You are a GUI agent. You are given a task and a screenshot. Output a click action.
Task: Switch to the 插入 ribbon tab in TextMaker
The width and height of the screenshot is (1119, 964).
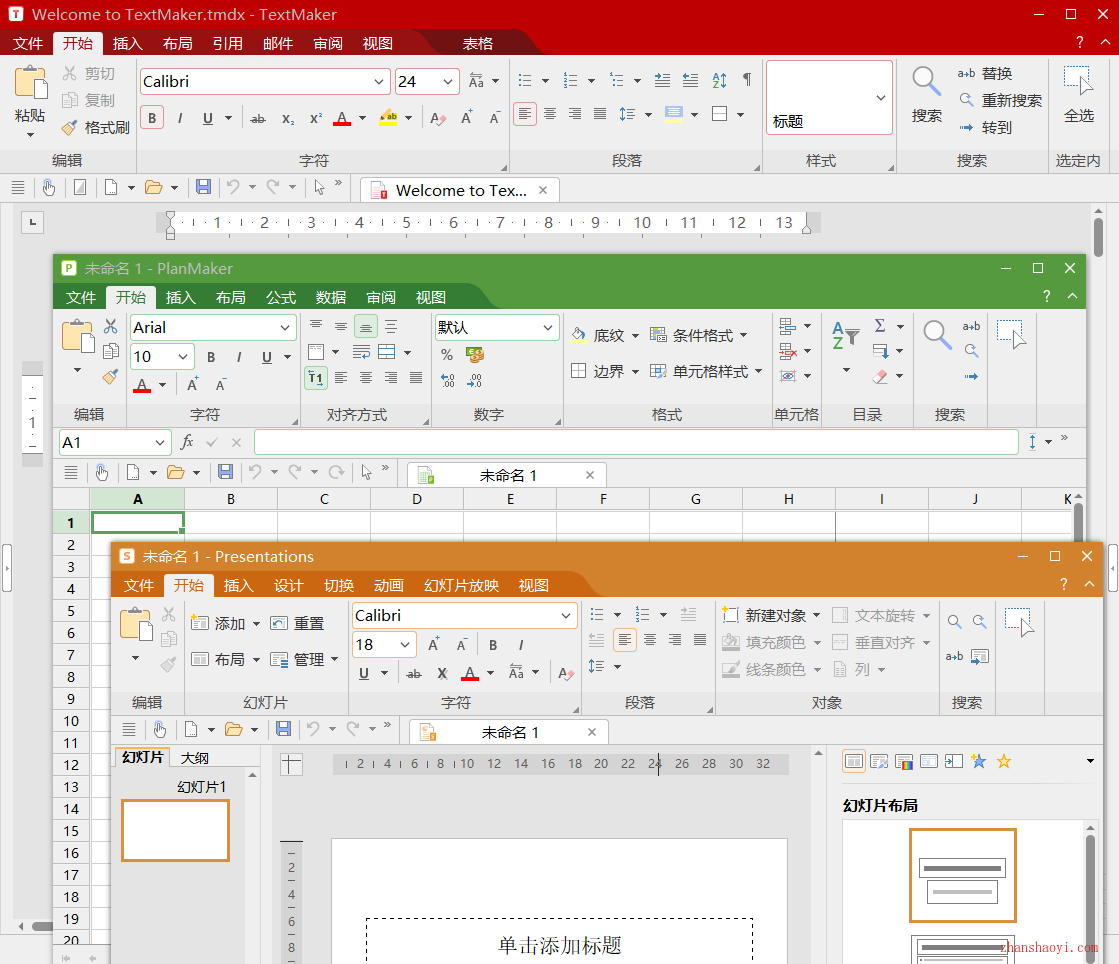tap(126, 43)
